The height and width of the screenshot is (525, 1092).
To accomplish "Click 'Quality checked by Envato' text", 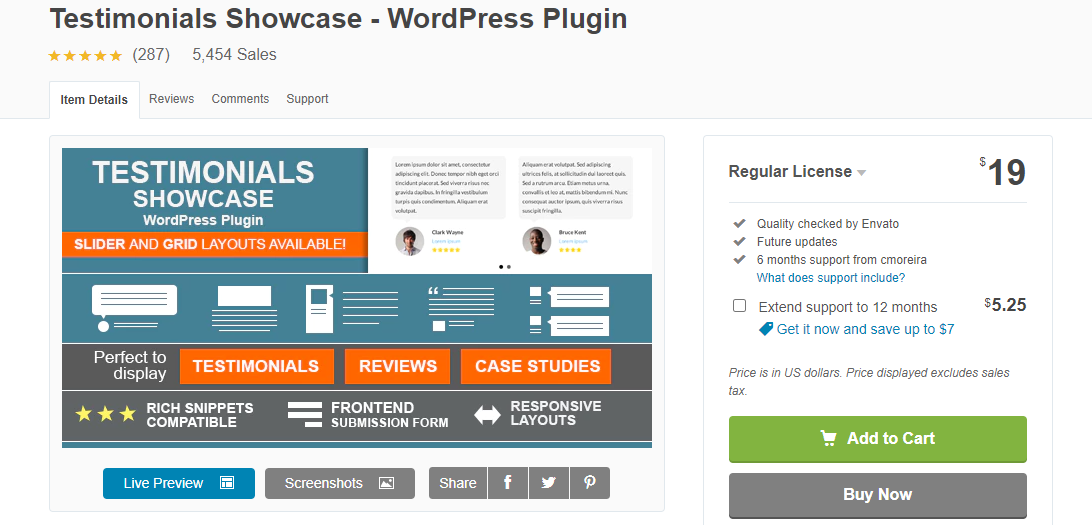I will coord(828,224).
